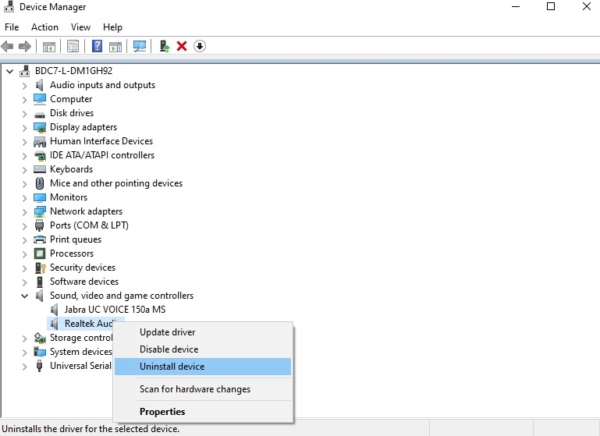The width and height of the screenshot is (600, 436).
Task: Click the speaker icon beside Realtek Audio
Action: (54, 324)
